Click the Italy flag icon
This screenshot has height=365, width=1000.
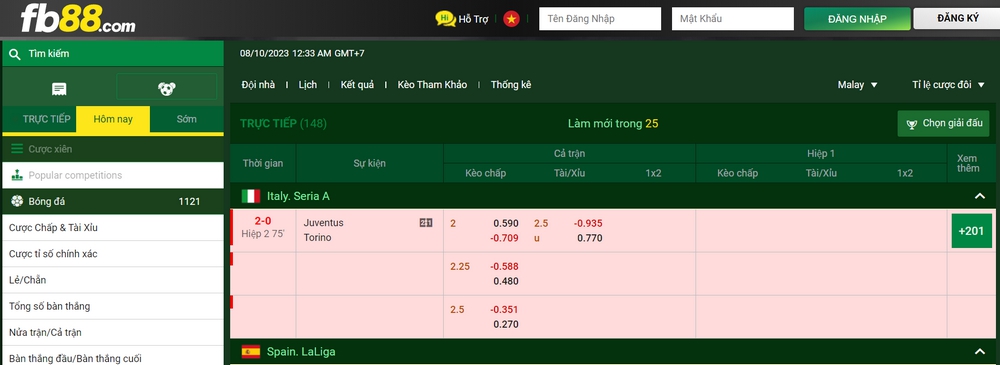(x=251, y=196)
